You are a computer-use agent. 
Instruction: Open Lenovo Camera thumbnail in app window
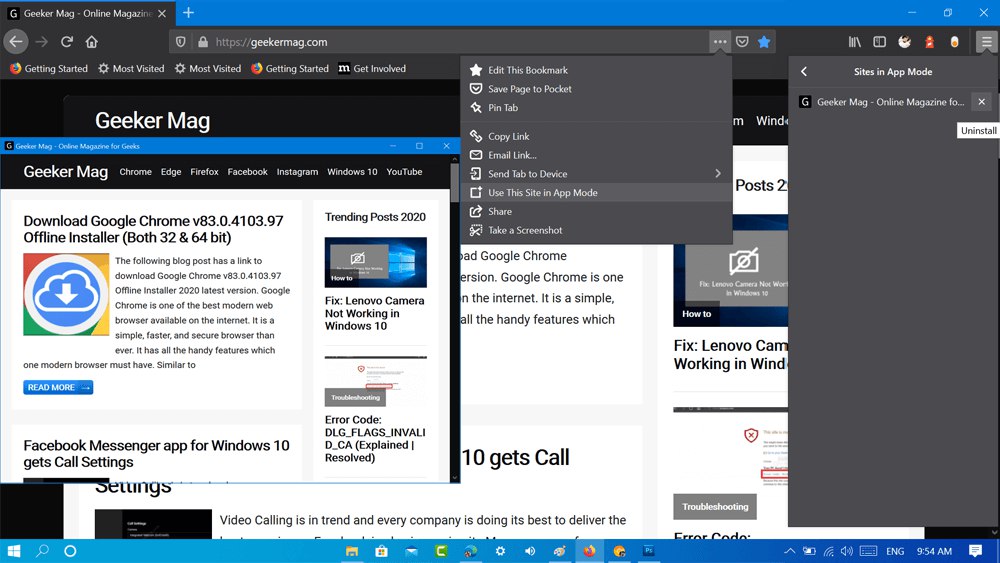[376, 262]
